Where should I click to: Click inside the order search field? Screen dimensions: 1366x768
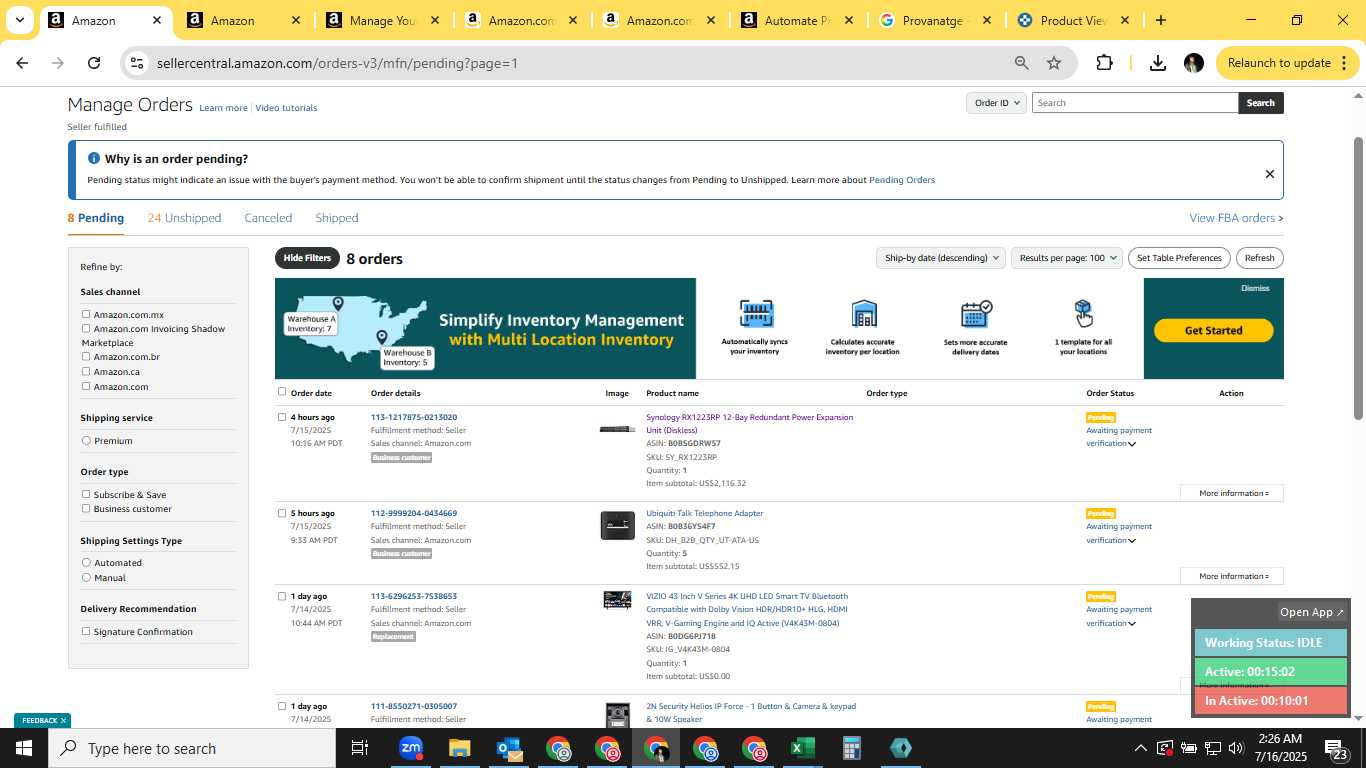[1135, 103]
